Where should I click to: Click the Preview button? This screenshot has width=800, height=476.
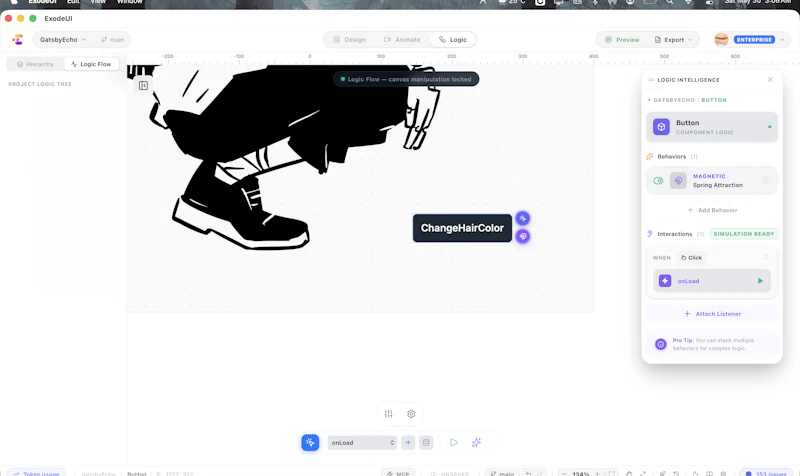pos(622,39)
